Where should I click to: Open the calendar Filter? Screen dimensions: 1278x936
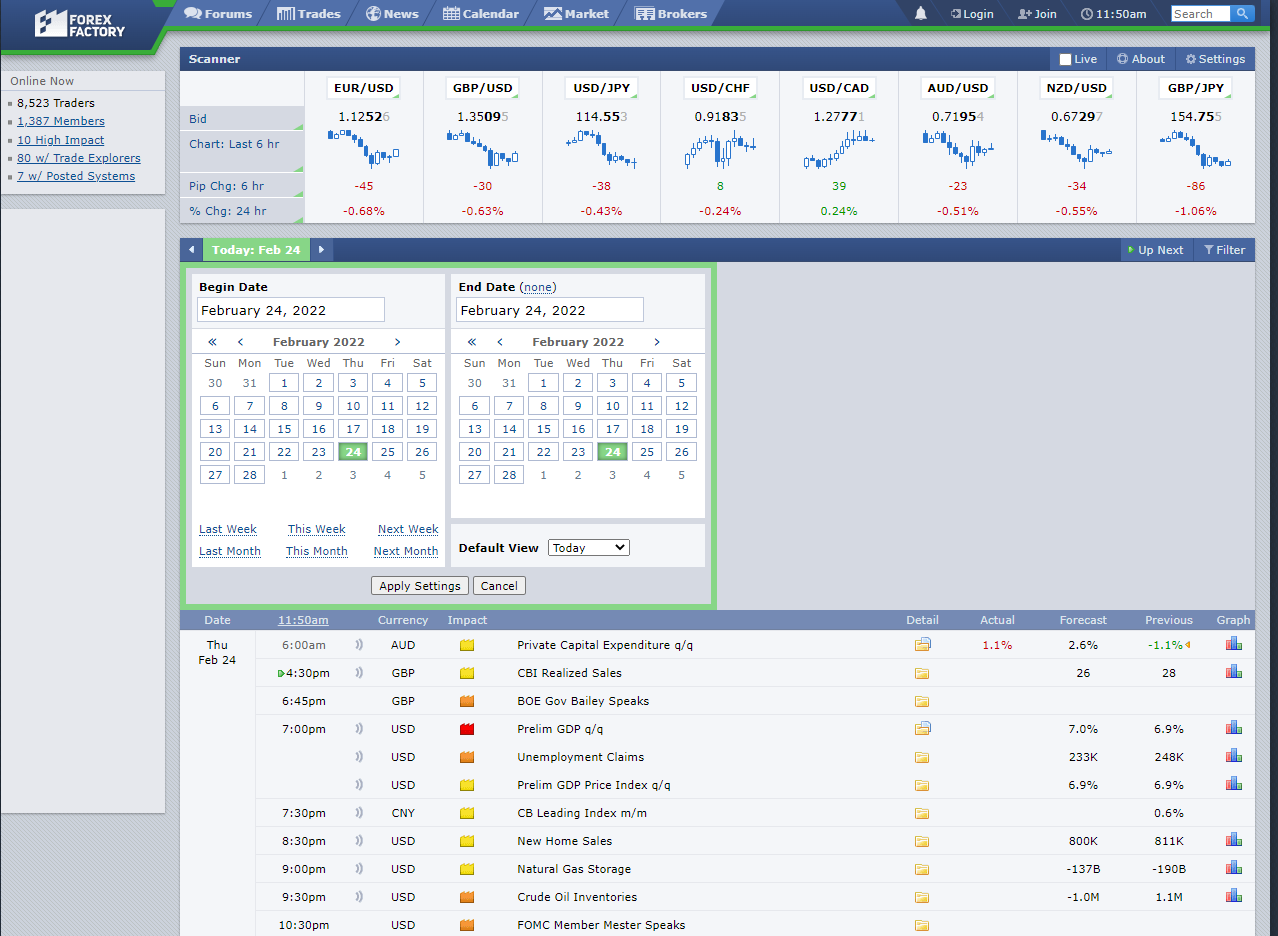(x=1225, y=250)
